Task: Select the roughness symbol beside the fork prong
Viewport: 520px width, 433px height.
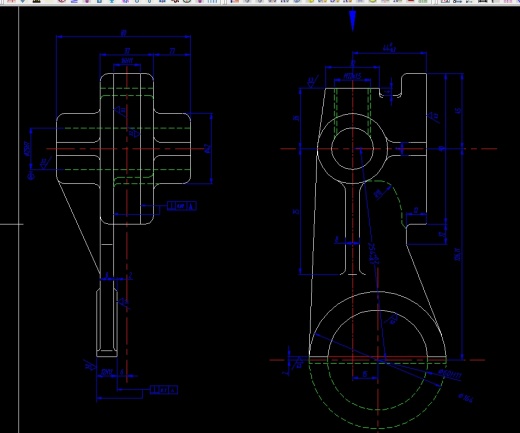Action: [123, 303]
